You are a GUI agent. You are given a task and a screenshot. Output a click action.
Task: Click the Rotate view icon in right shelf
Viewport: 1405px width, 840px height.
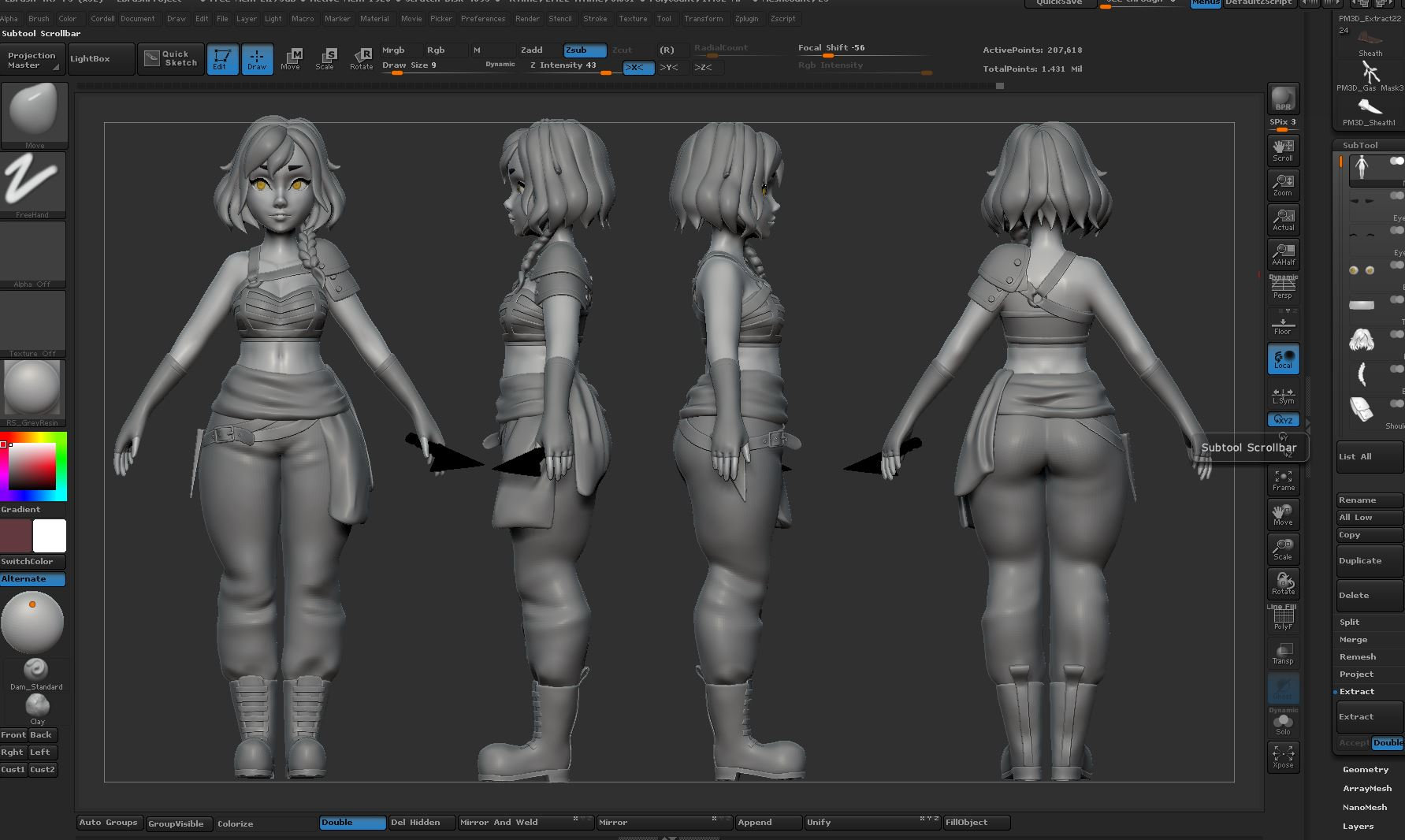1283,584
